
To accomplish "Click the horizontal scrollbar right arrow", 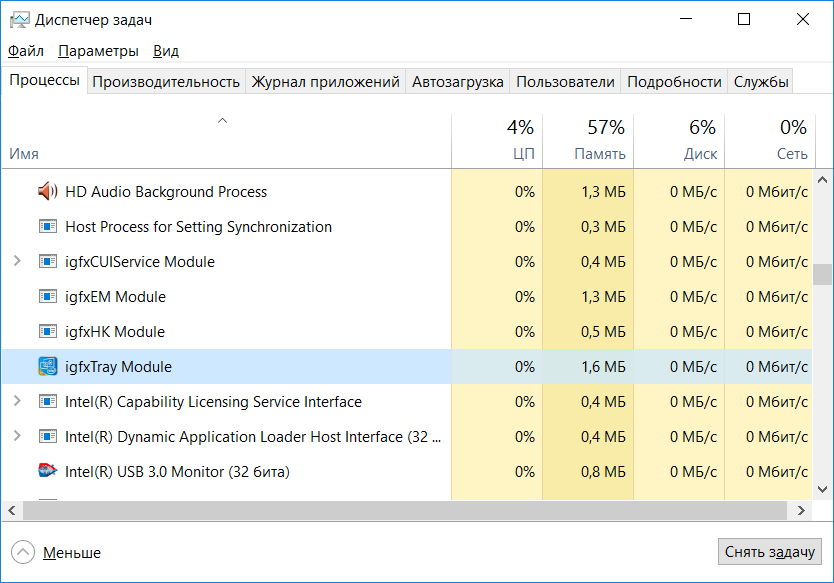I will 801,511.
